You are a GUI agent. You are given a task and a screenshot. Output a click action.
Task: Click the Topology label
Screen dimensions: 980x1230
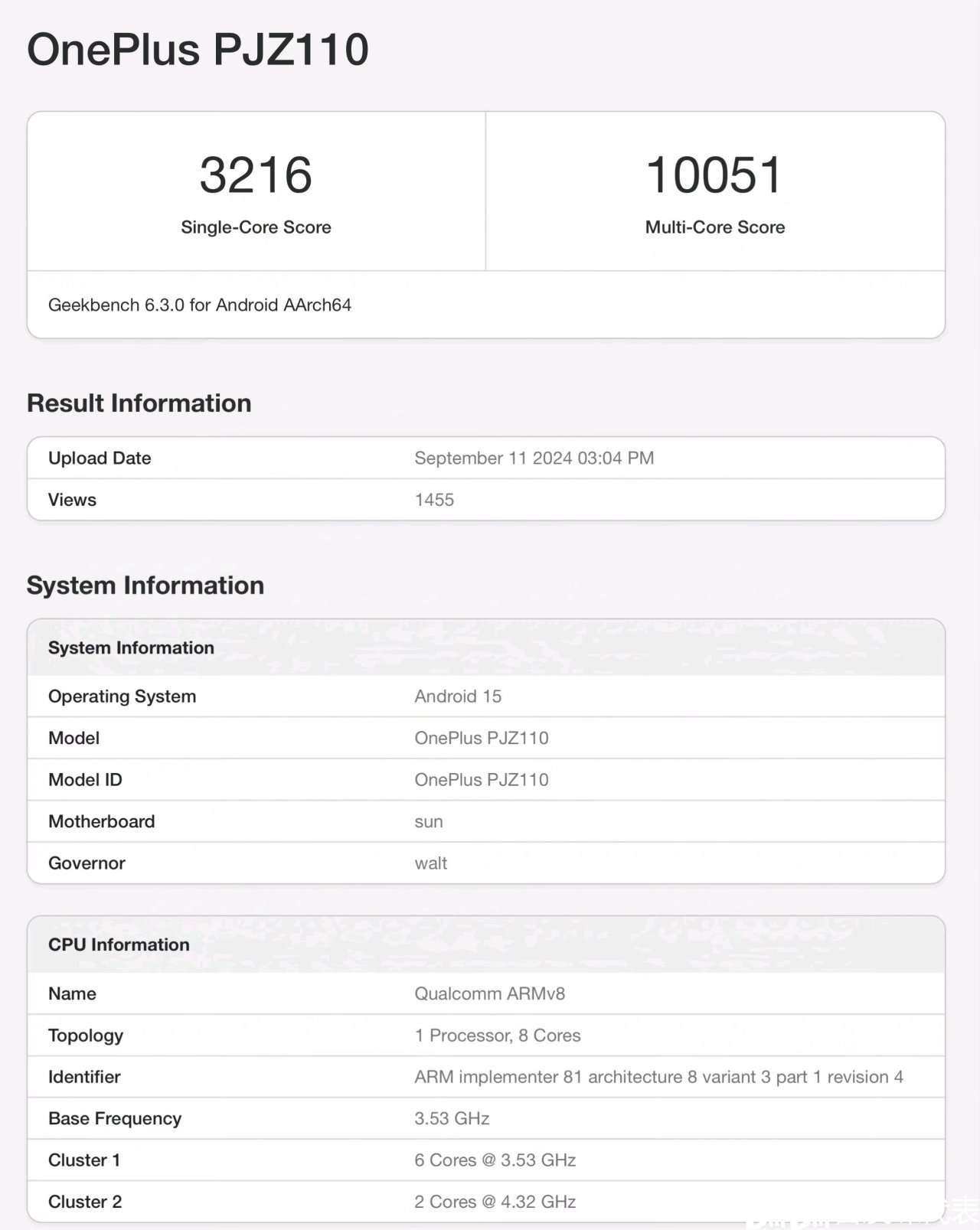[86, 1036]
